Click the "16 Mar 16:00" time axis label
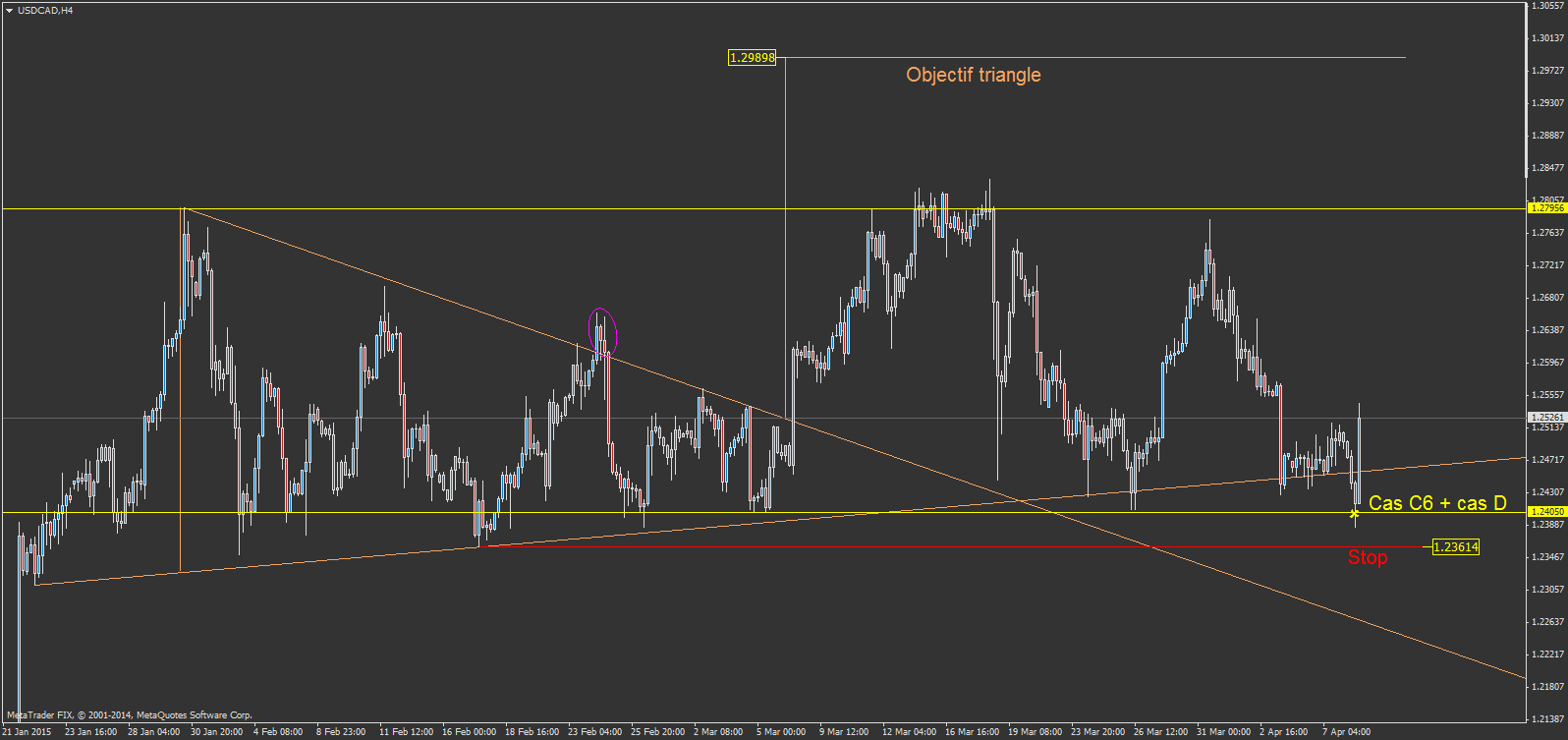 (972, 732)
